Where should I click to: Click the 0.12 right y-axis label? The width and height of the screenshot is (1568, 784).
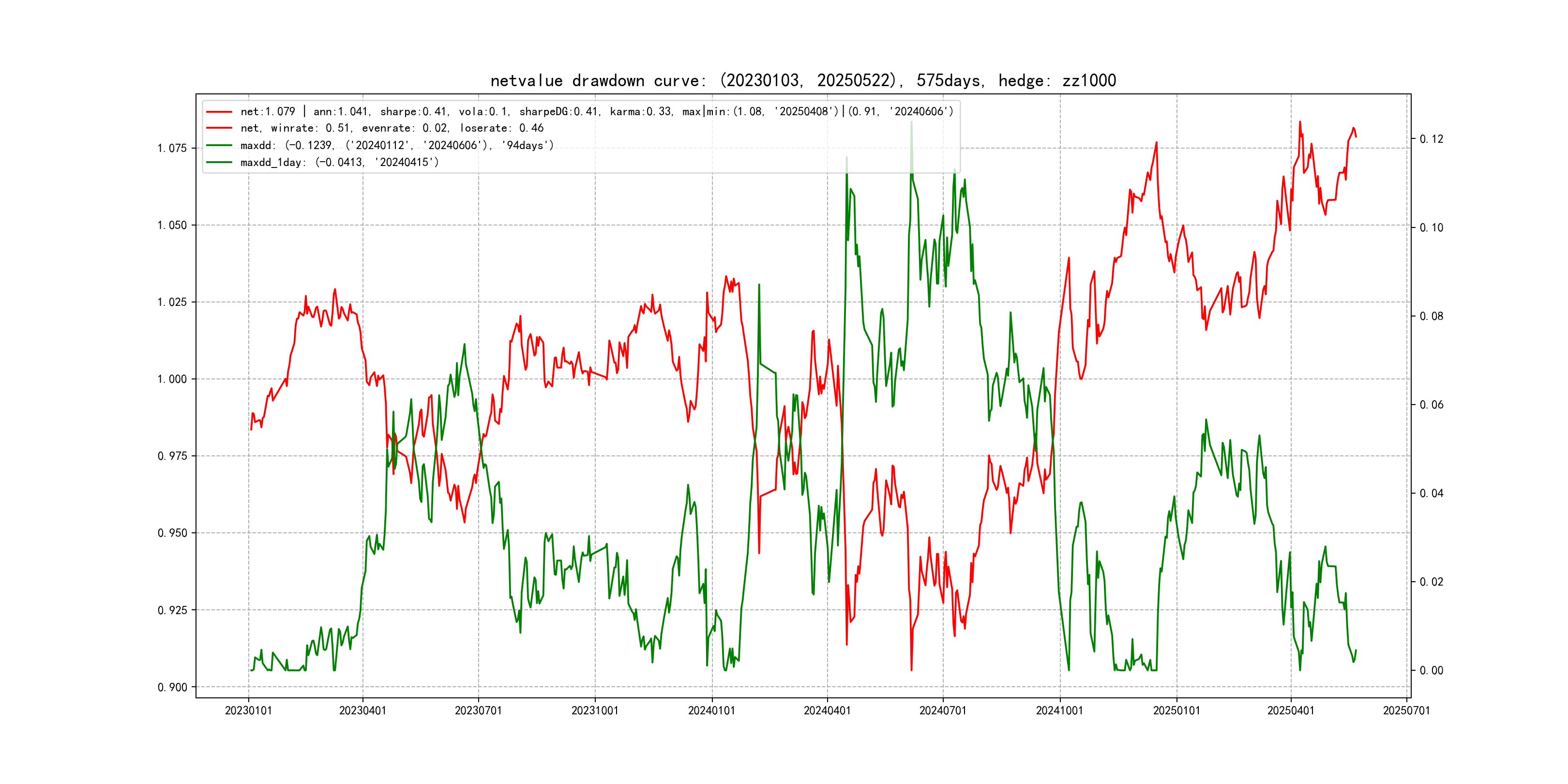pos(1431,139)
